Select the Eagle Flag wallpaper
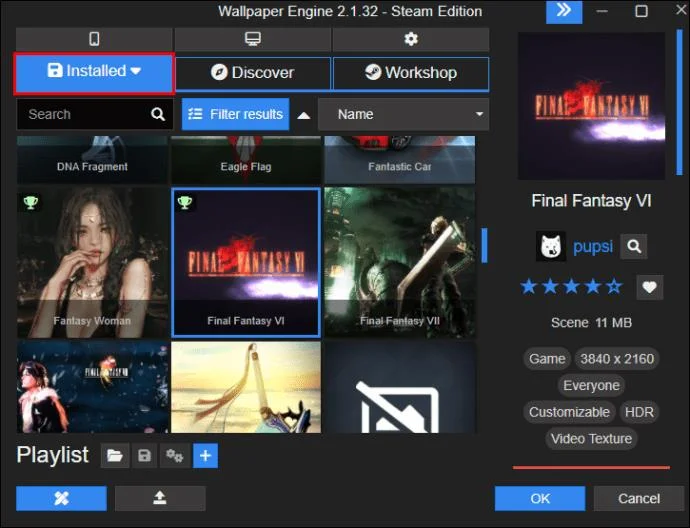690x528 pixels. pyautogui.click(x=246, y=160)
